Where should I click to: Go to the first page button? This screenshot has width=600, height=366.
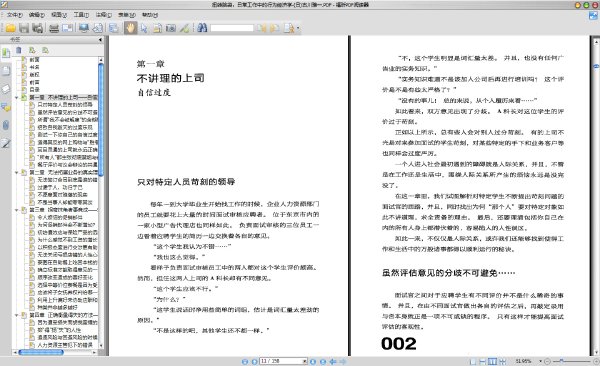point(245,361)
